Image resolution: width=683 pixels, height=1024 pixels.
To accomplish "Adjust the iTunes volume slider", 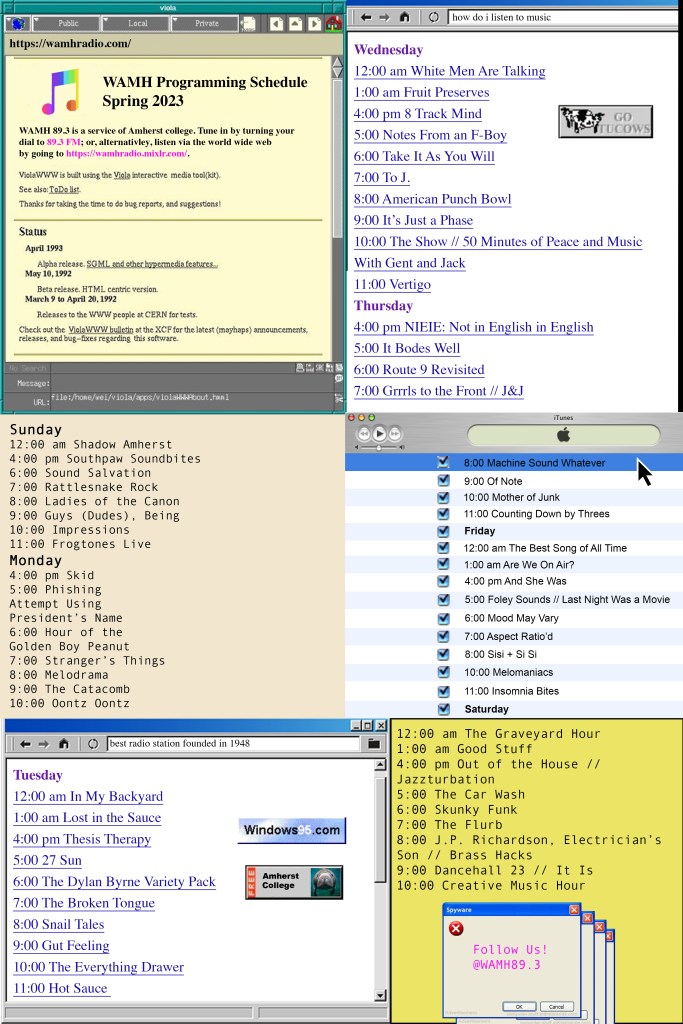I will pyautogui.click(x=379, y=447).
